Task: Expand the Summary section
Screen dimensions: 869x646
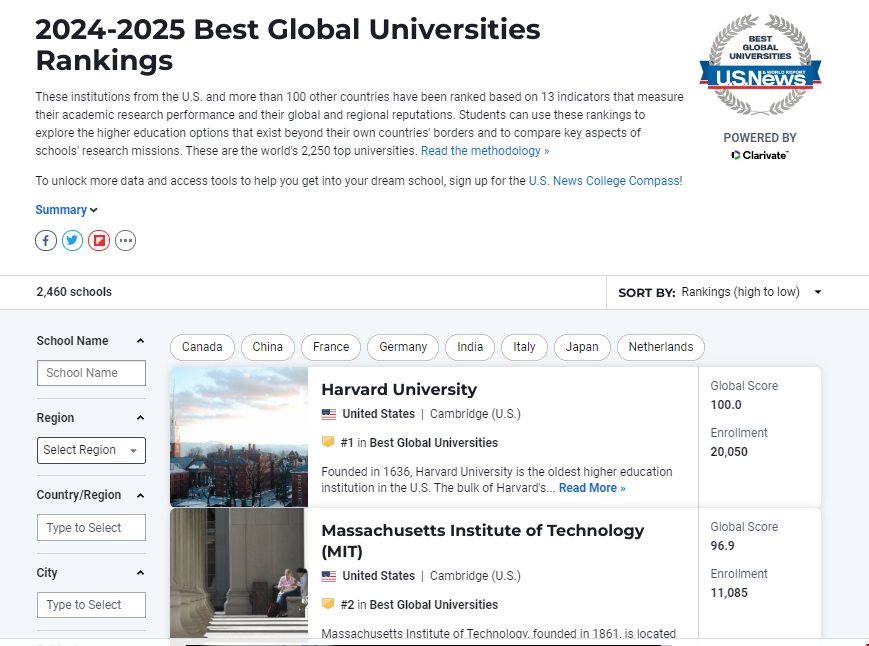Action: (67, 210)
